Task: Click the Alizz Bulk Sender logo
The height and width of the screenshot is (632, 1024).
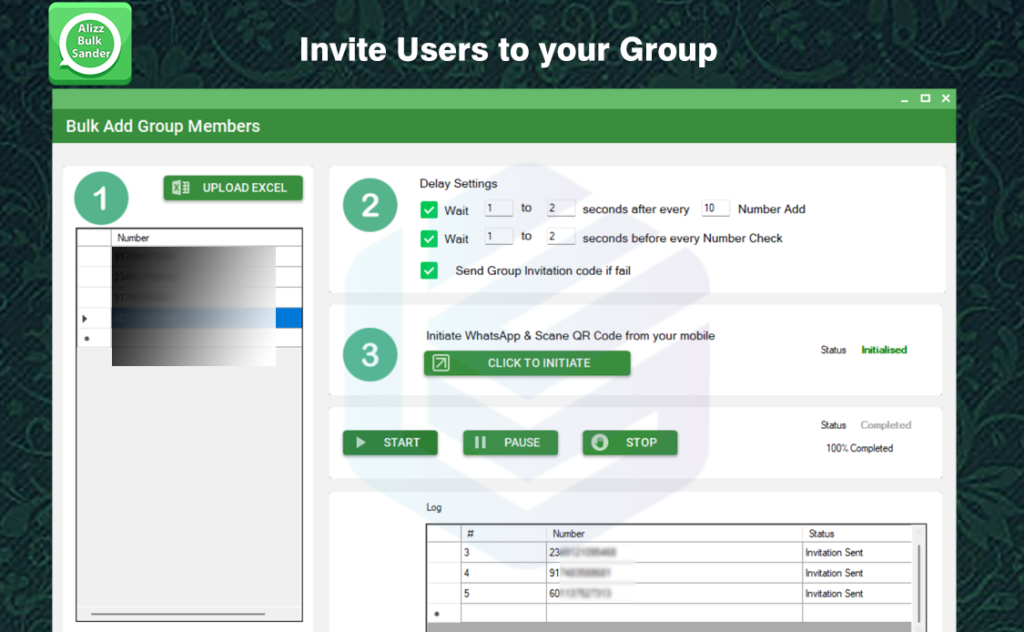Action: [90, 43]
